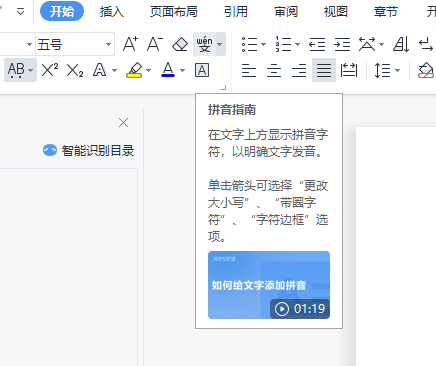This screenshot has height=366, width=436.
Task: Expand text effects dropdown arrow
Action: [x=114, y=70]
